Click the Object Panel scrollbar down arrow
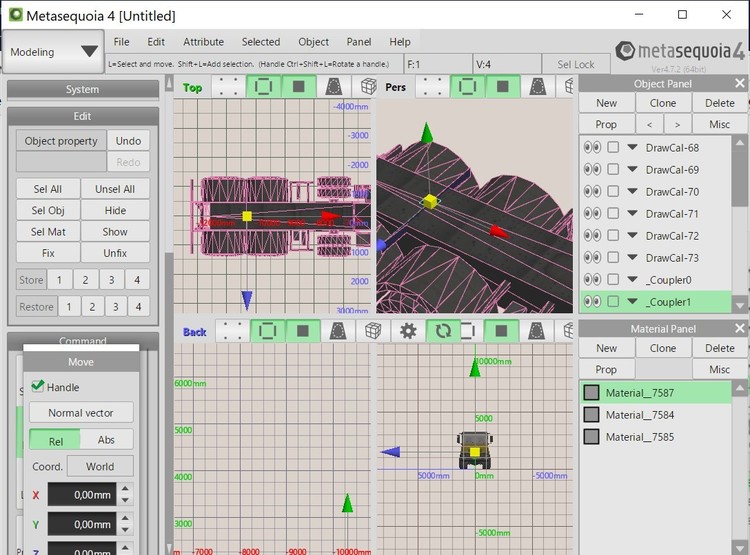 (739, 305)
